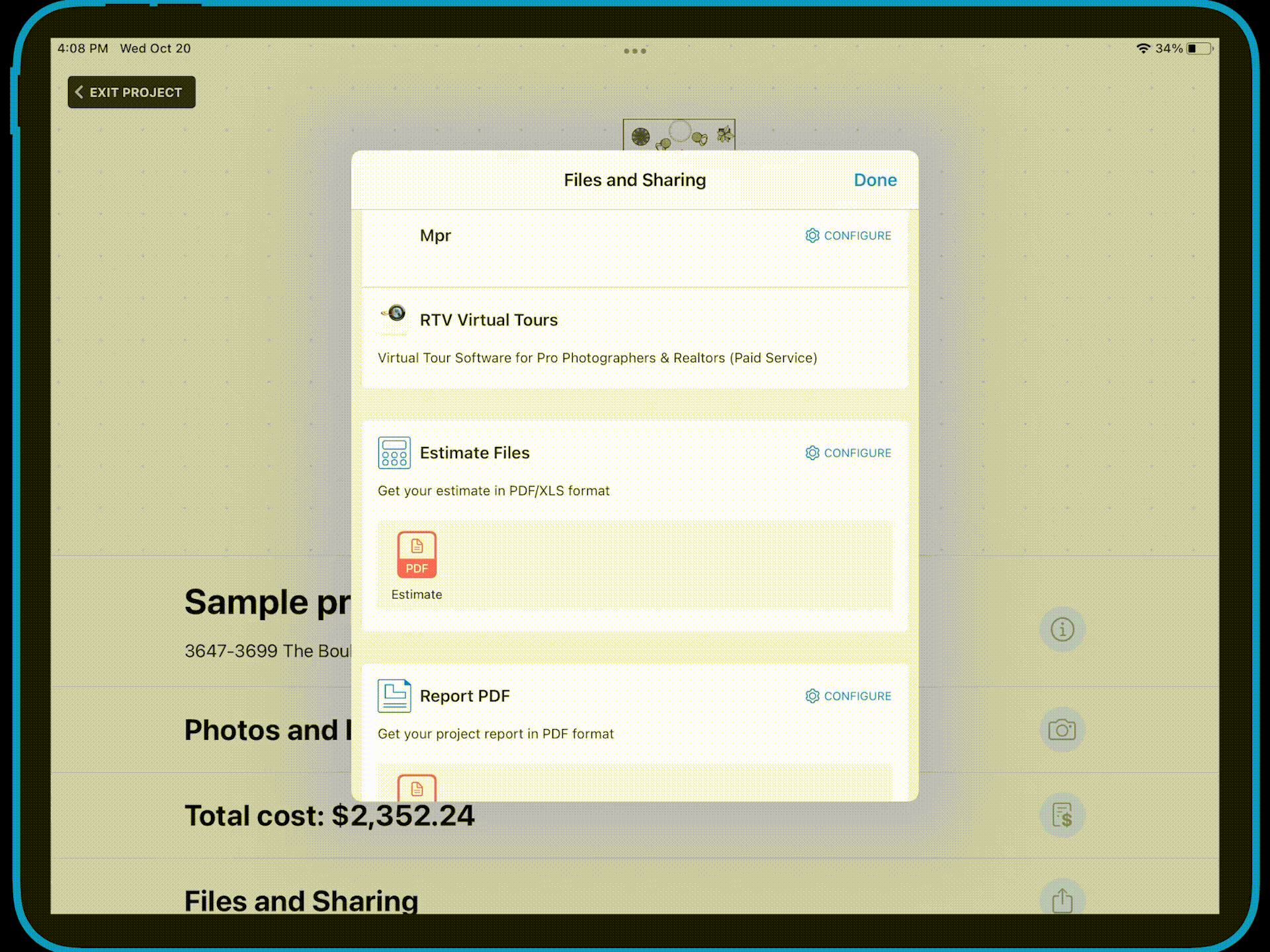Click the Virtual Tour Software description text
Image resolution: width=1270 pixels, height=952 pixels.
[597, 358]
